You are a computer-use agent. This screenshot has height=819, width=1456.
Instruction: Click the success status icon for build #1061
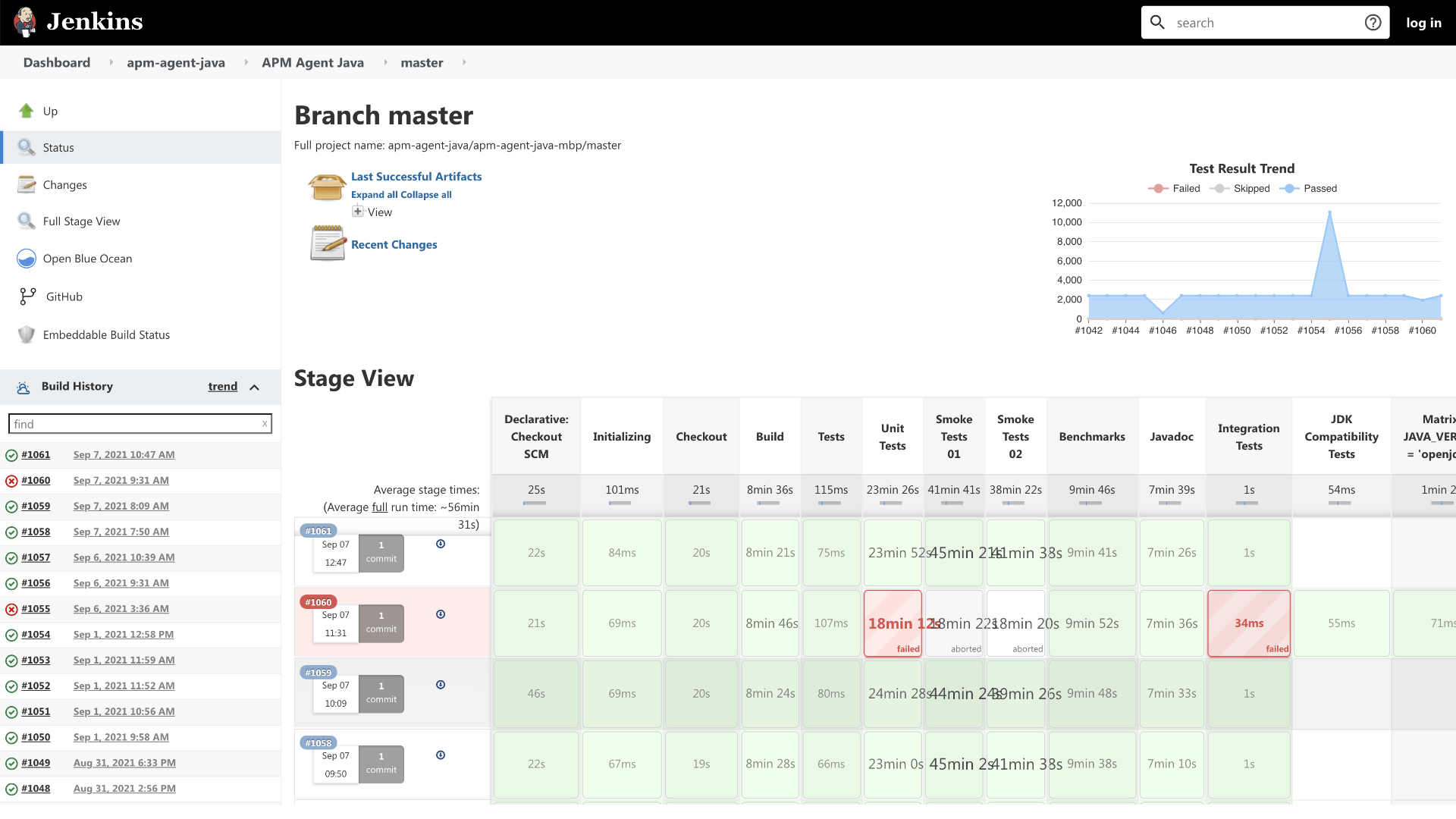[11, 456]
